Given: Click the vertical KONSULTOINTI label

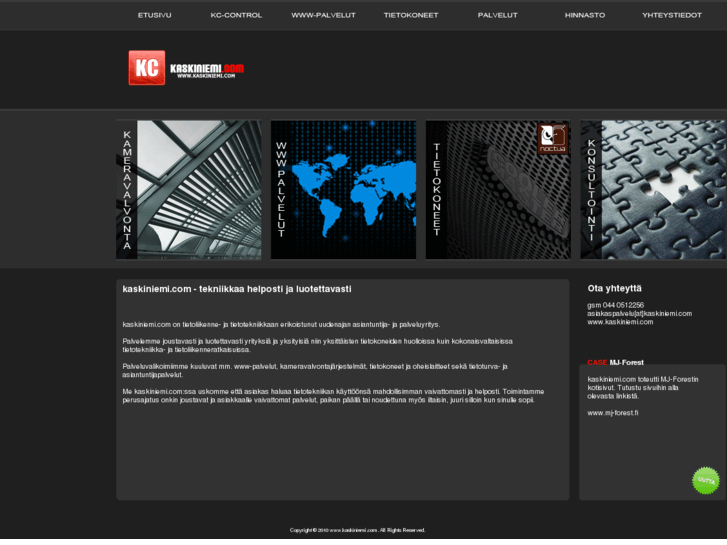Looking at the screenshot, I should coord(591,190).
